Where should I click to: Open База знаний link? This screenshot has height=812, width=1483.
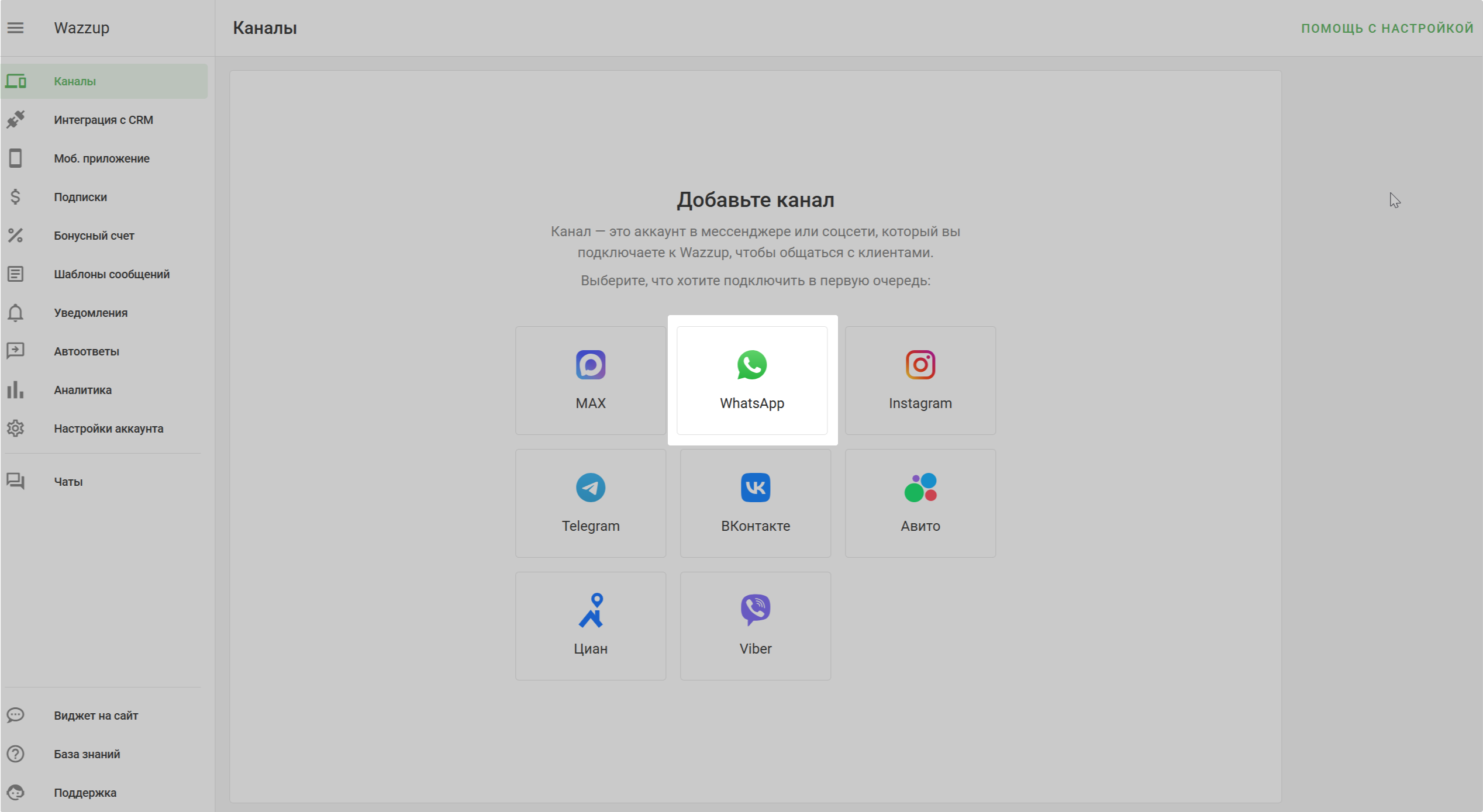tap(104, 754)
